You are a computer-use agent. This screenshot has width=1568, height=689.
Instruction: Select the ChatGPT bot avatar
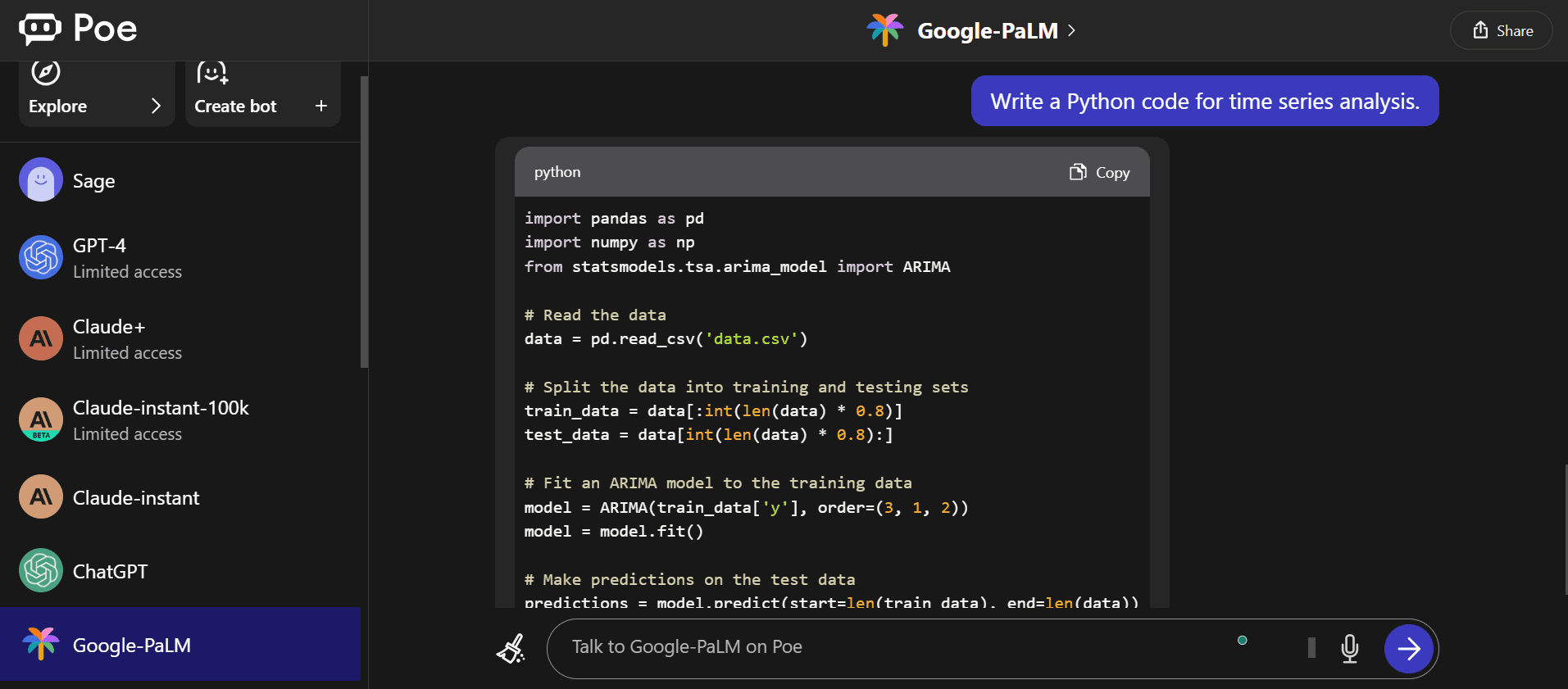[41, 570]
